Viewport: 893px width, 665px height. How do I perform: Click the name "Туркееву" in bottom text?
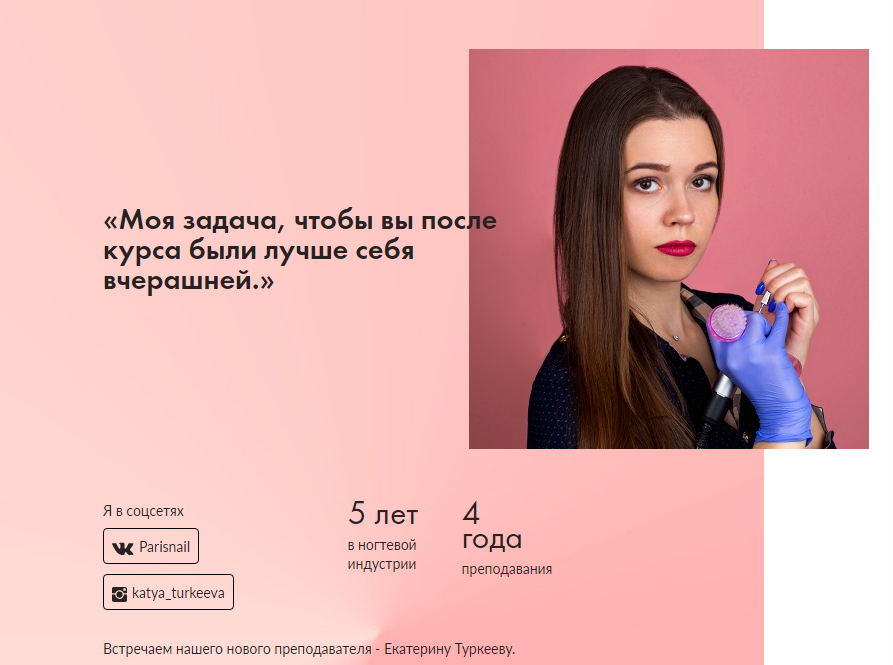(484, 649)
